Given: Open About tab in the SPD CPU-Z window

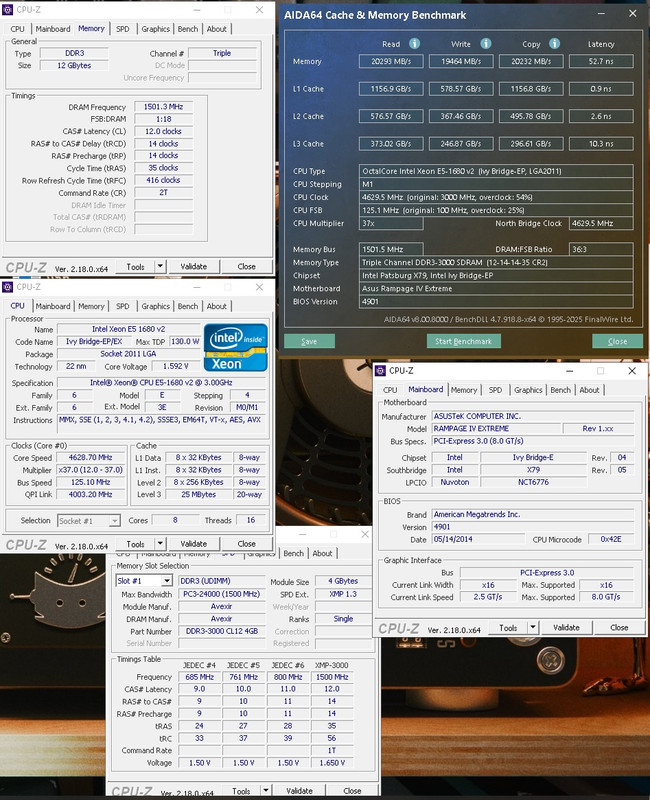Looking at the screenshot, I should pos(322,553).
